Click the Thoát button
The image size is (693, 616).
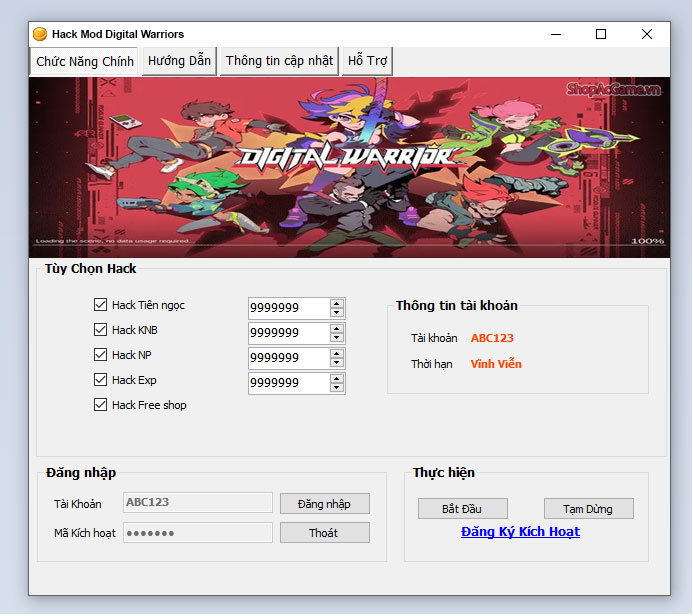(x=325, y=533)
